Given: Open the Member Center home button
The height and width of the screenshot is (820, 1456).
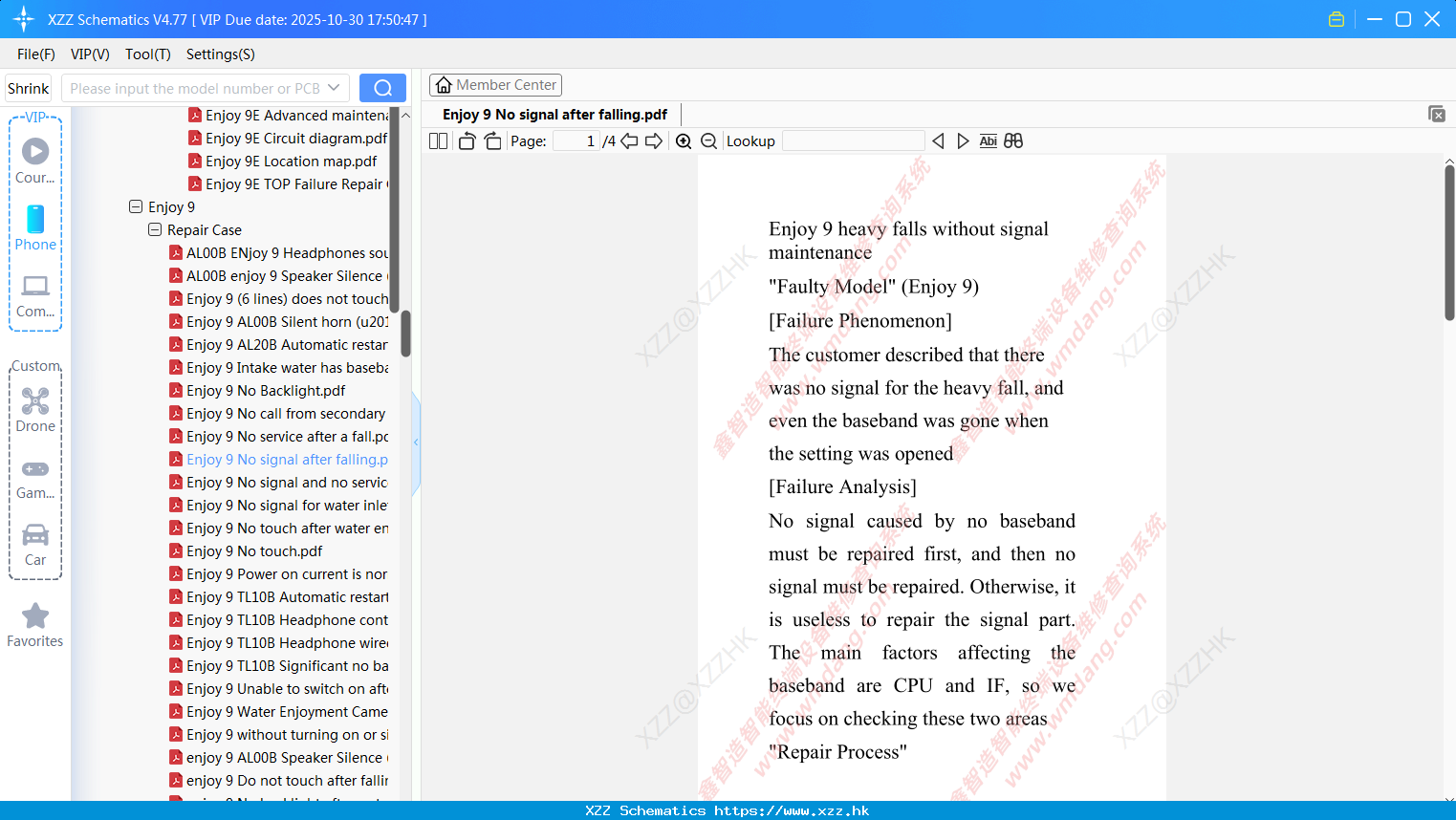Looking at the screenshot, I should pyautogui.click(x=495, y=85).
